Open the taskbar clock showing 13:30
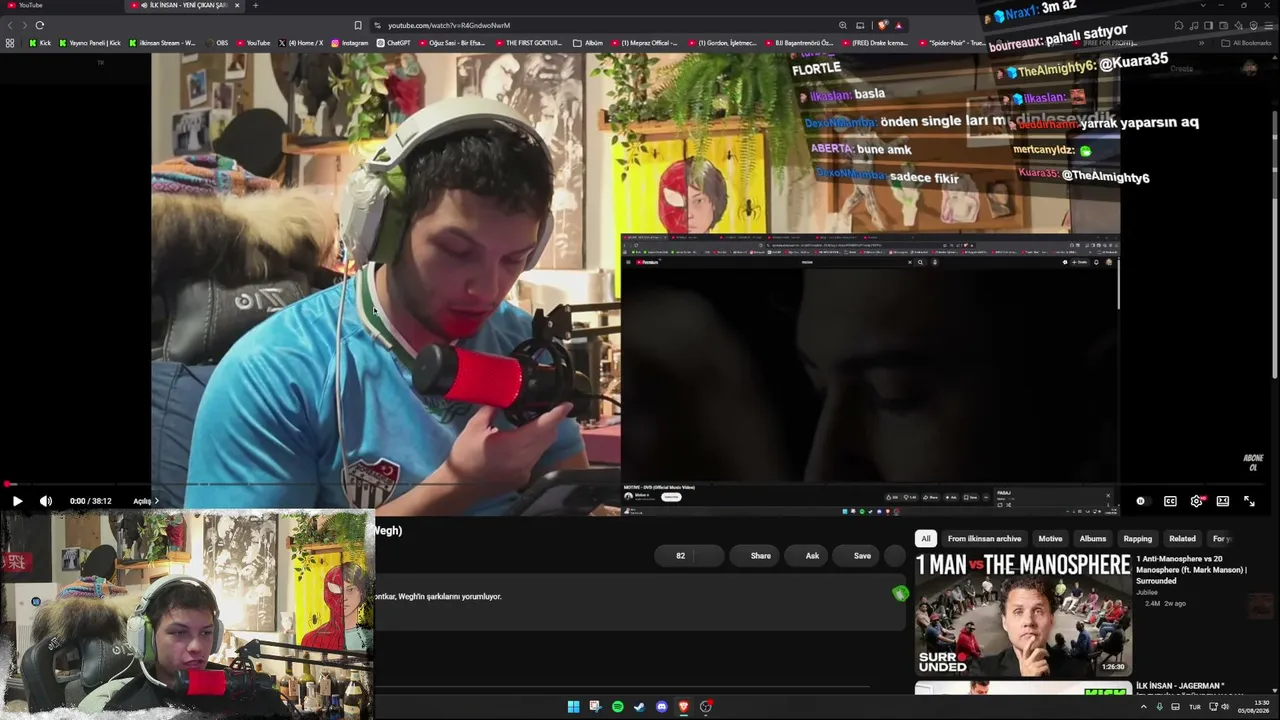This screenshot has width=1280, height=720. (1253, 707)
